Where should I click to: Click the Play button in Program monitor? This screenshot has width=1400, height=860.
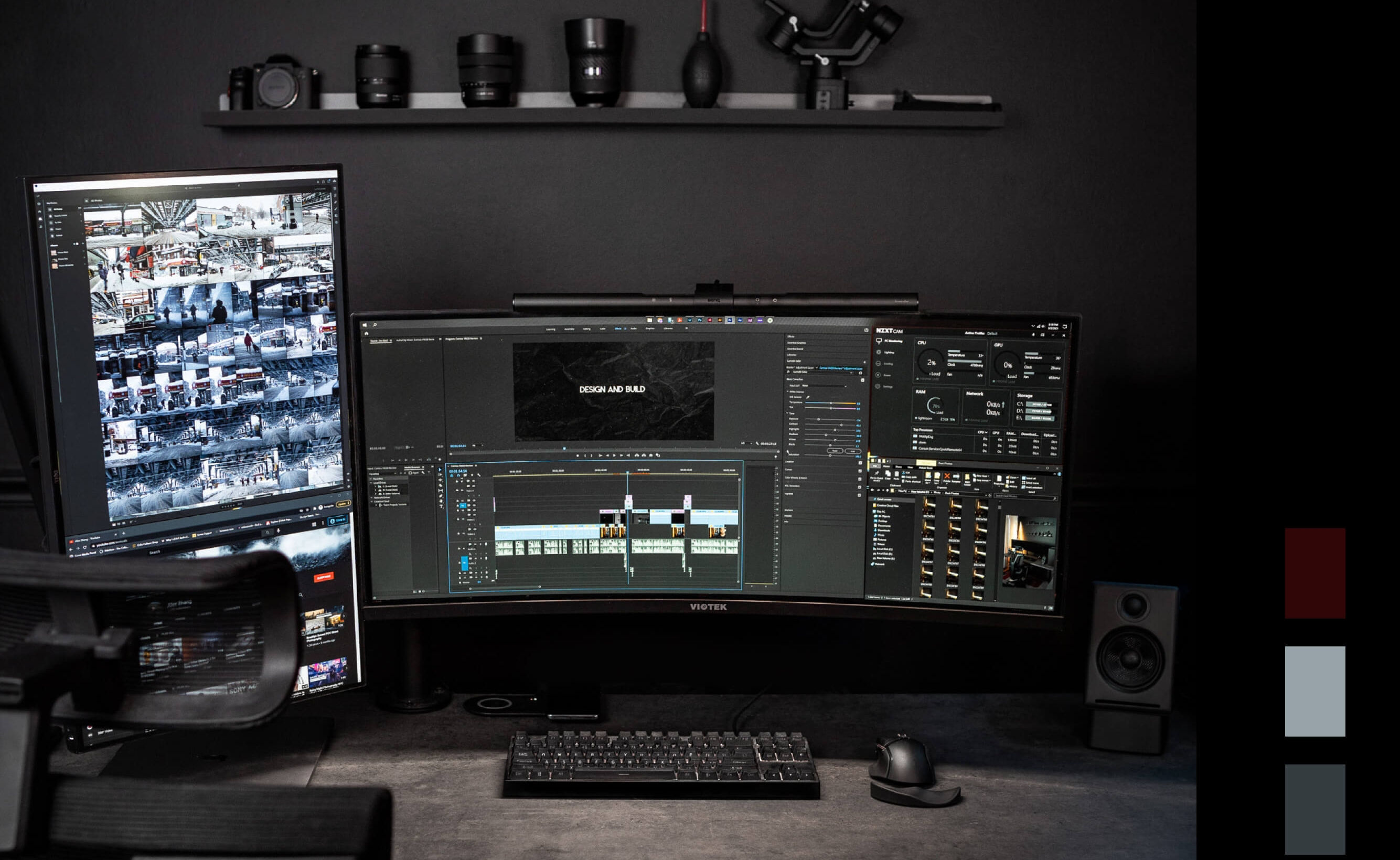(x=614, y=455)
